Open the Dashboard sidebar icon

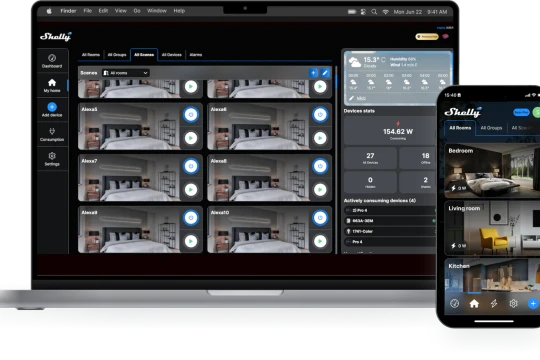(x=52, y=61)
